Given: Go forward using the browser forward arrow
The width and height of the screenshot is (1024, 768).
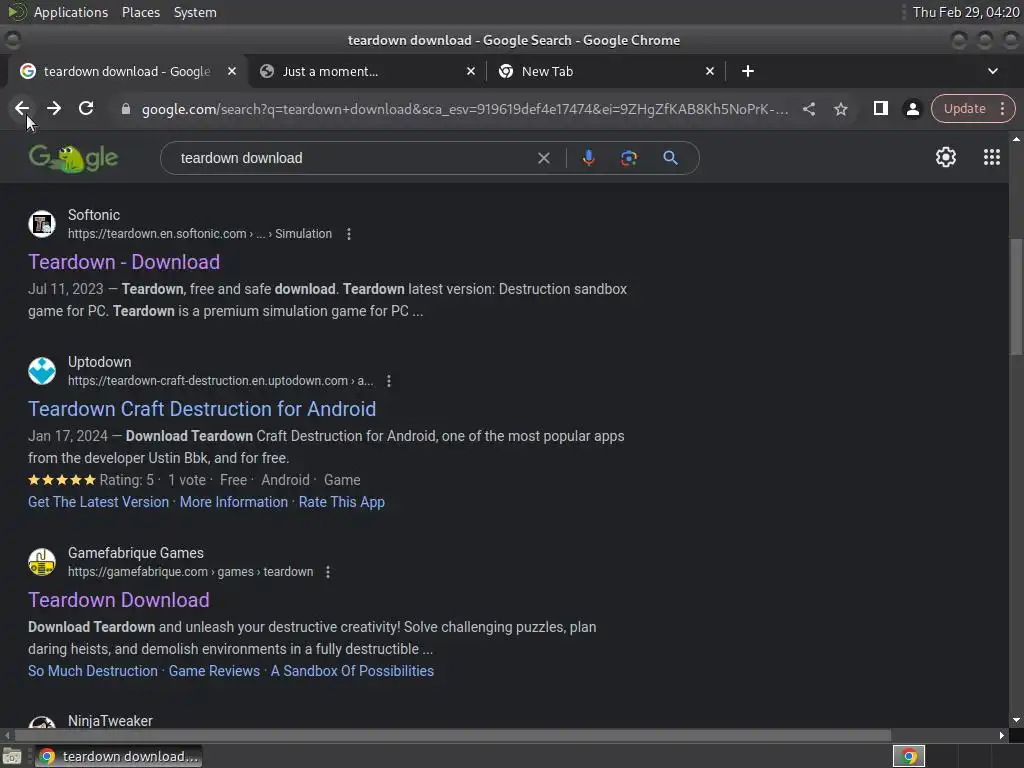Looking at the screenshot, I should 54,108.
